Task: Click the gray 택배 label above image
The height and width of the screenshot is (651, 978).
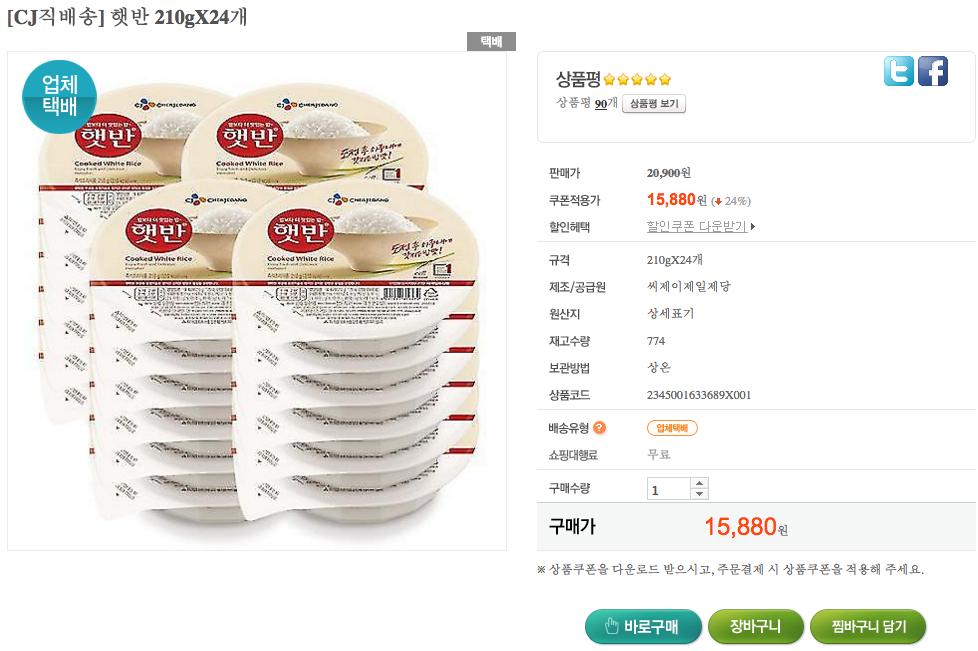Action: 491,42
